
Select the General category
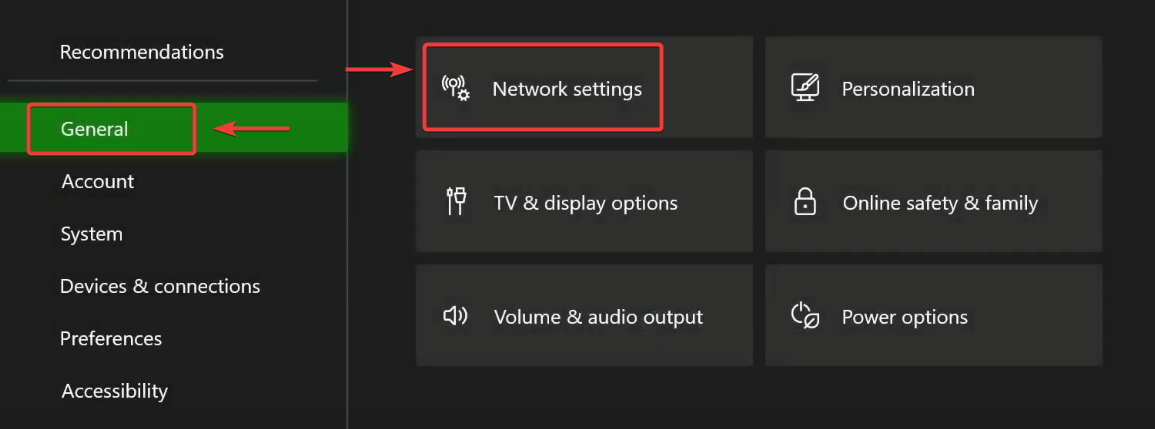95,129
